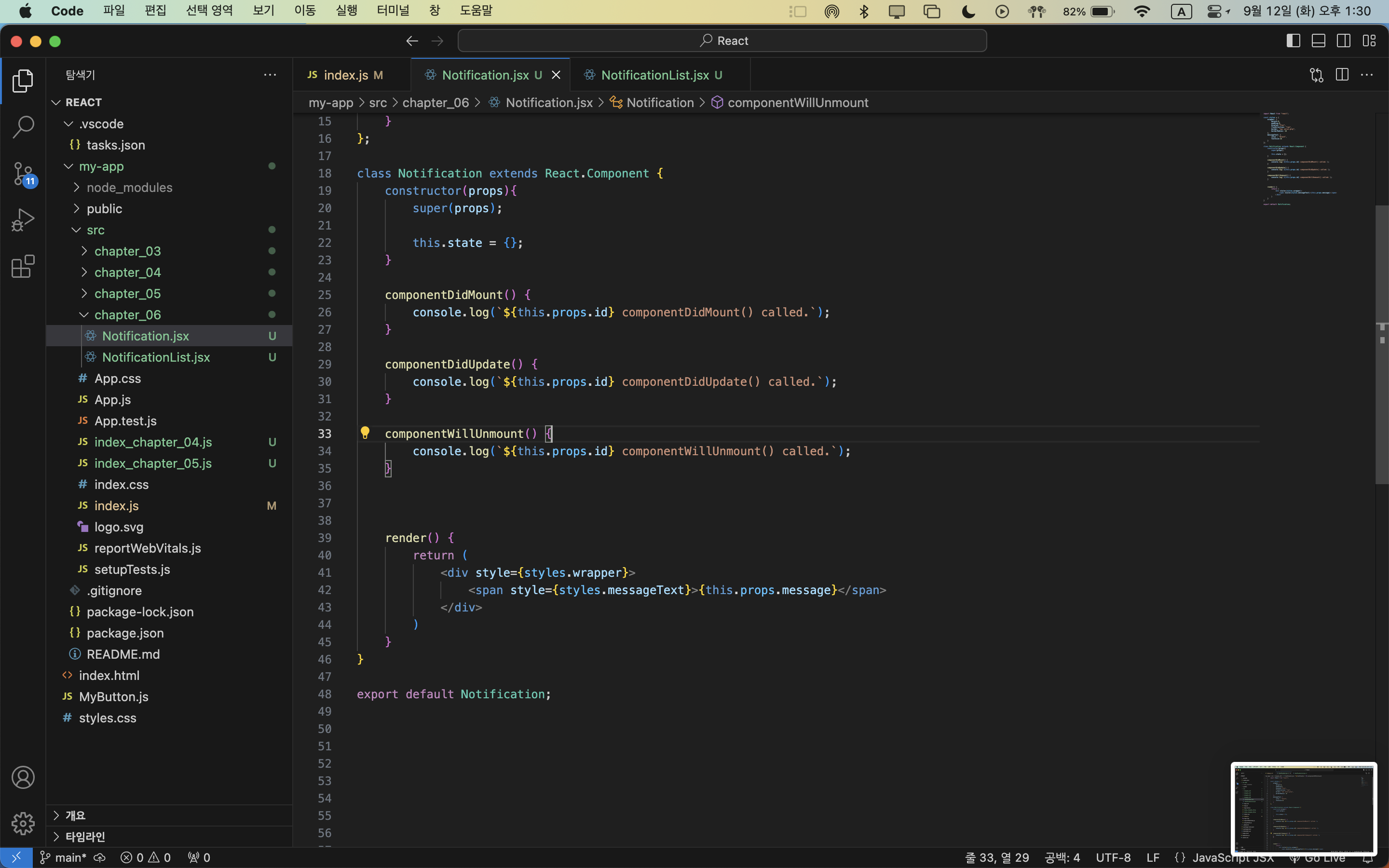Toggle the secondary sidebar visibility
Viewport: 1389px width, 868px height.
pos(1344,41)
